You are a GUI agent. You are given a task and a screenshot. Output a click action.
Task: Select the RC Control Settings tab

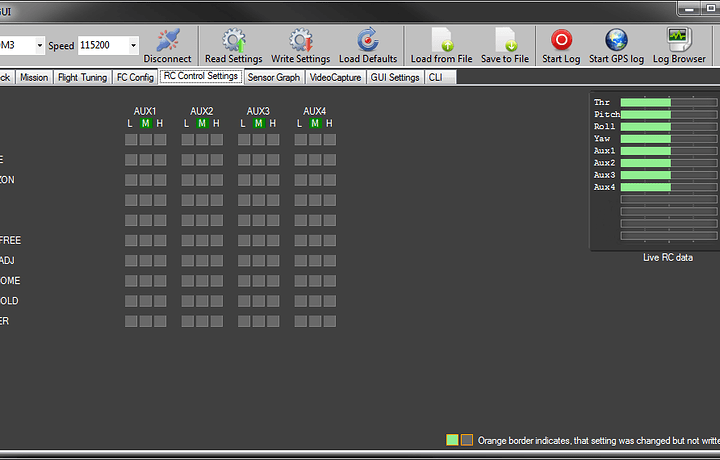[201, 76]
